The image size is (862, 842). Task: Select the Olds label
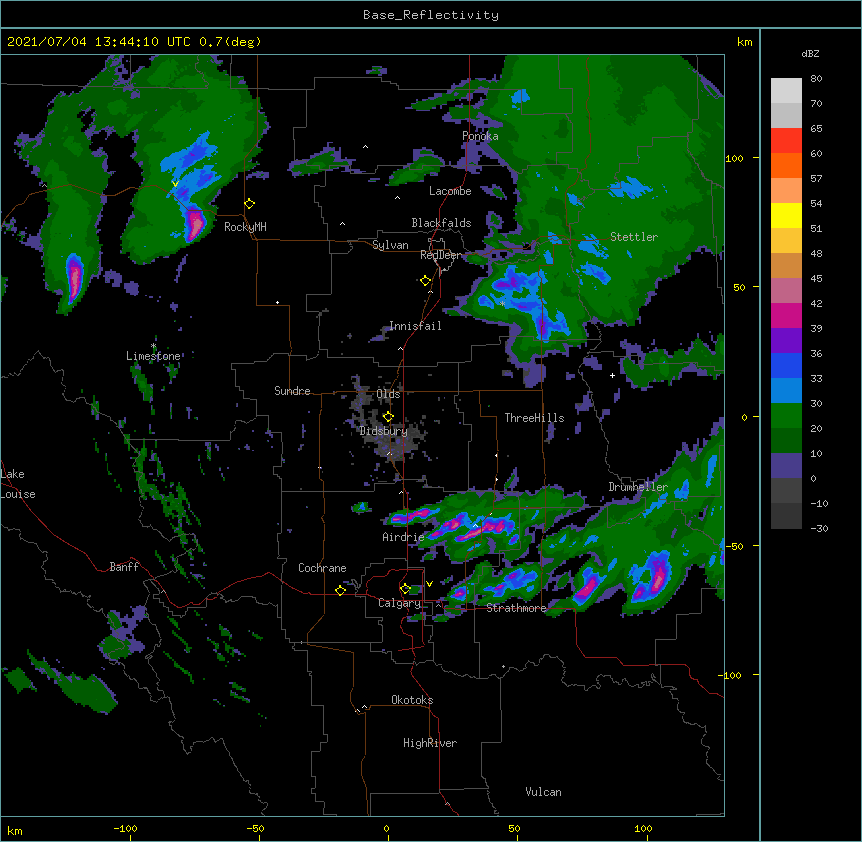tap(388, 394)
